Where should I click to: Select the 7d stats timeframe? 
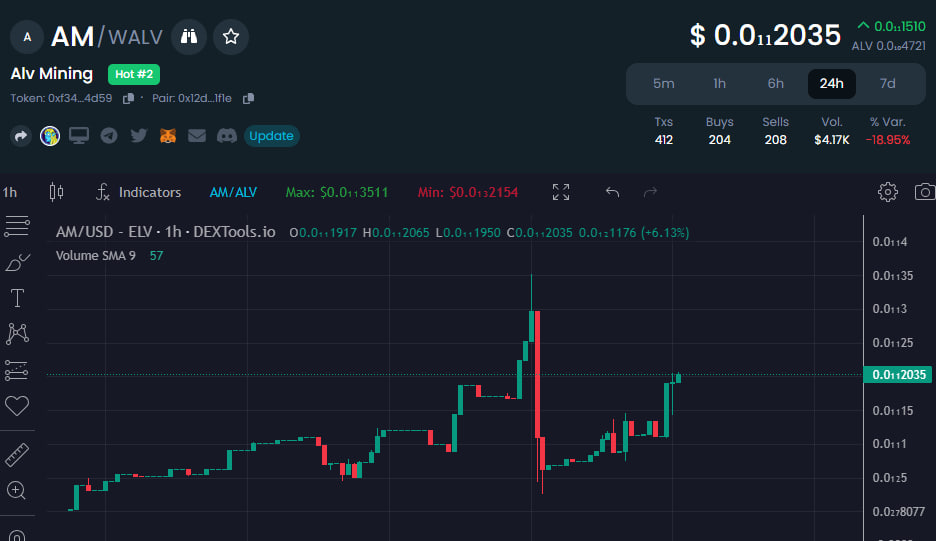tap(888, 84)
